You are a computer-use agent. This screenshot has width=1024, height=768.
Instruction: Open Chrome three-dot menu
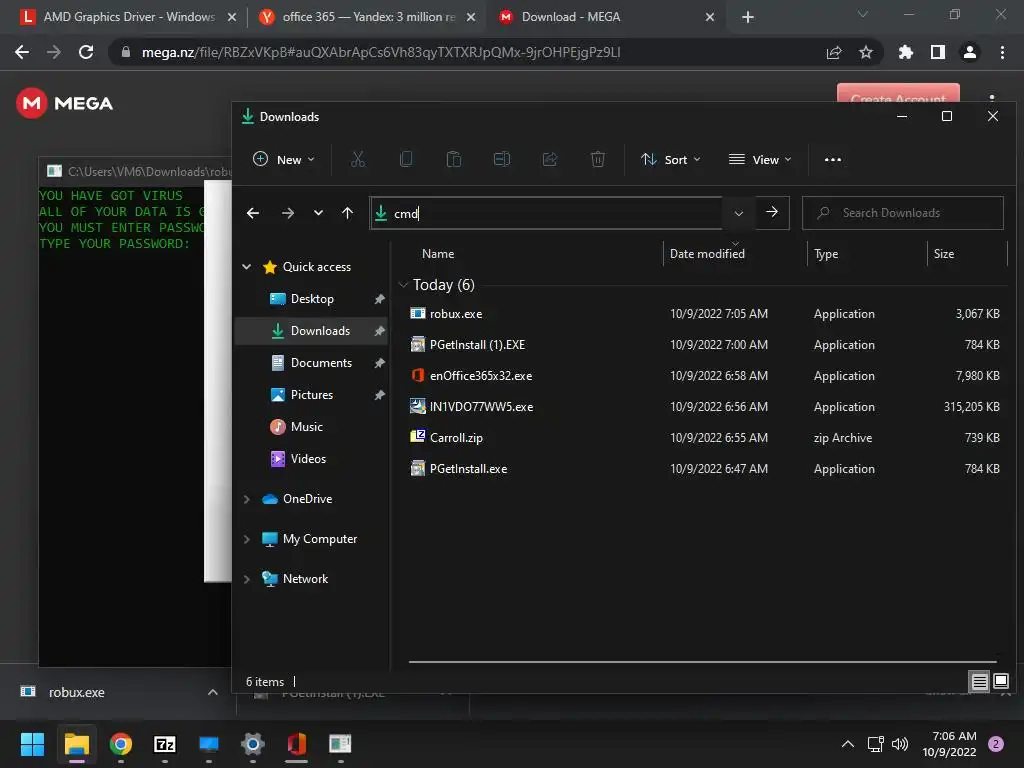pyautogui.click(x=1002, y=52)
